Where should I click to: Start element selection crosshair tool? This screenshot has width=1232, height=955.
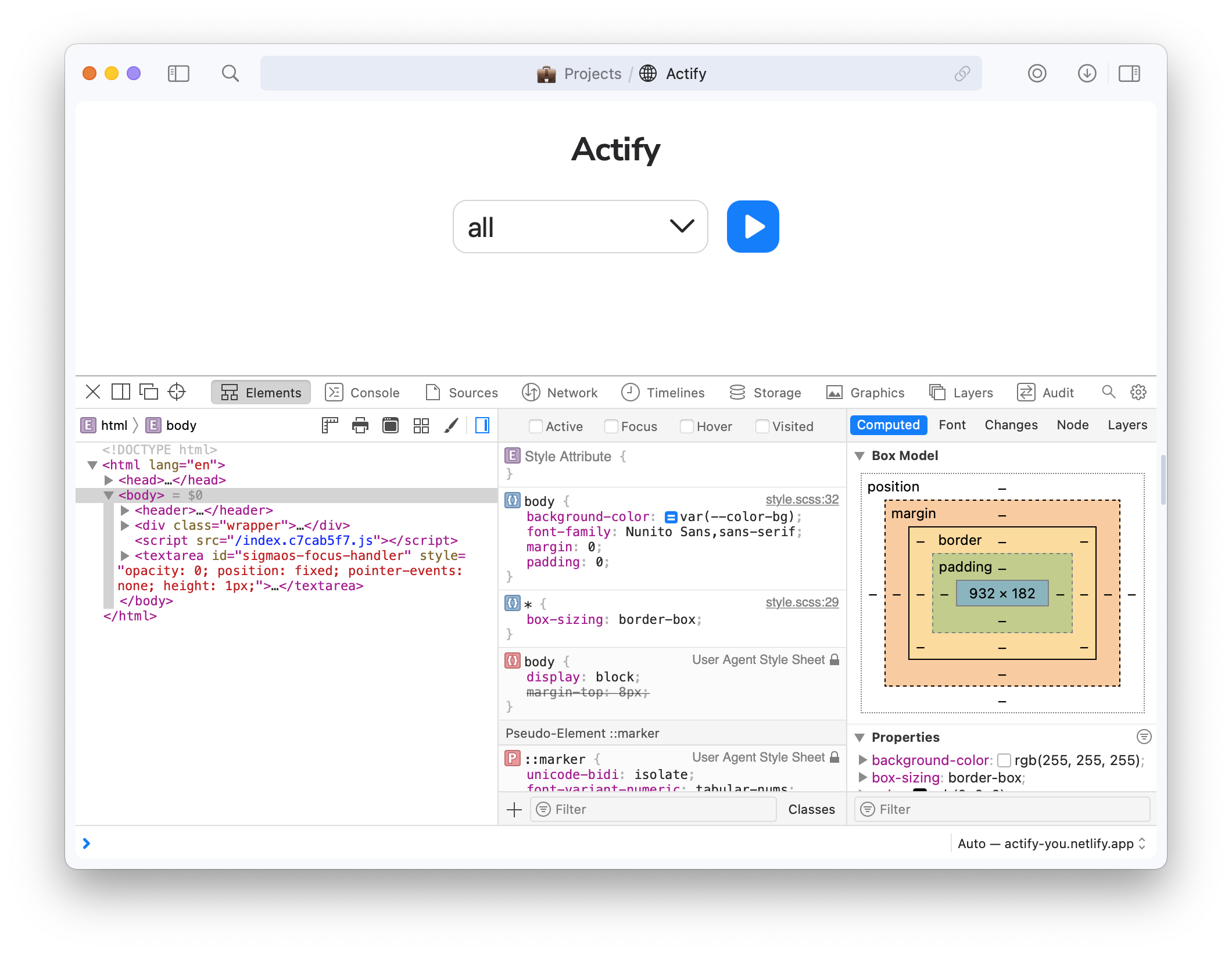tap(177, 392)
